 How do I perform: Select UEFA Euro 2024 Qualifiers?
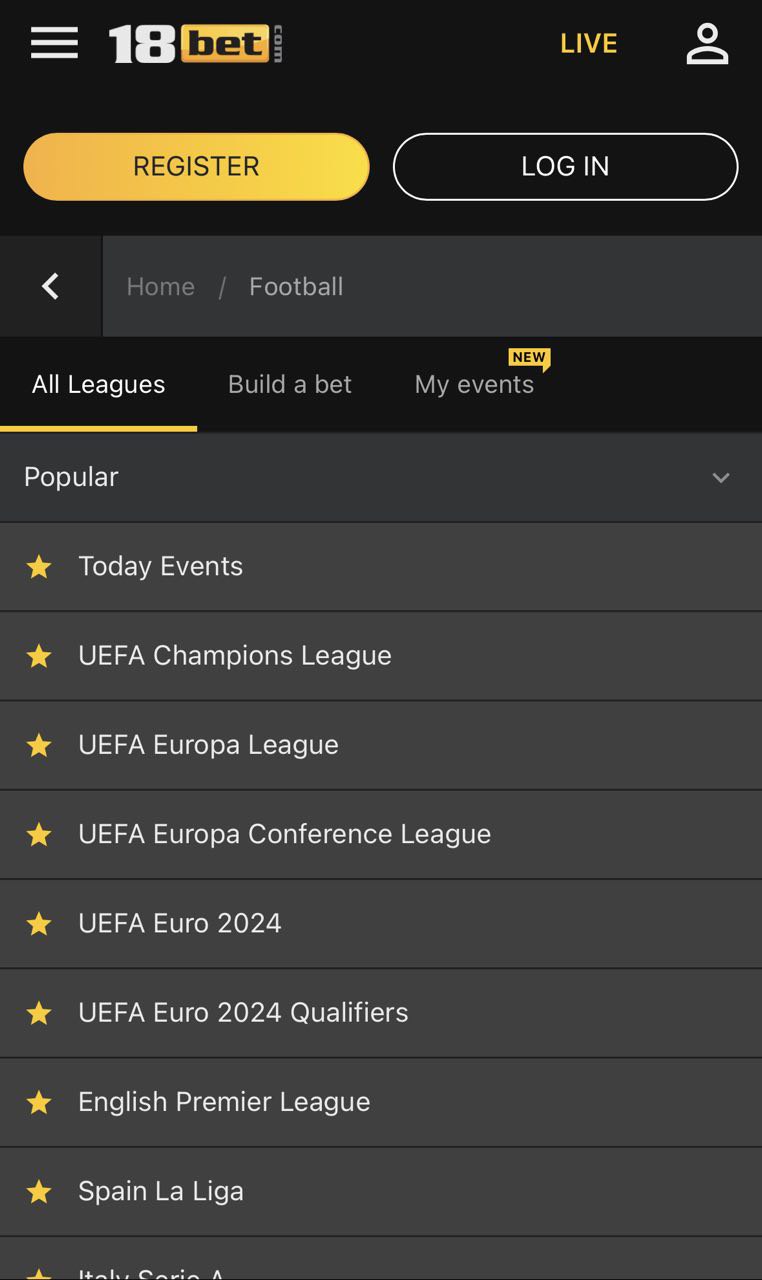pos(243,1012)
